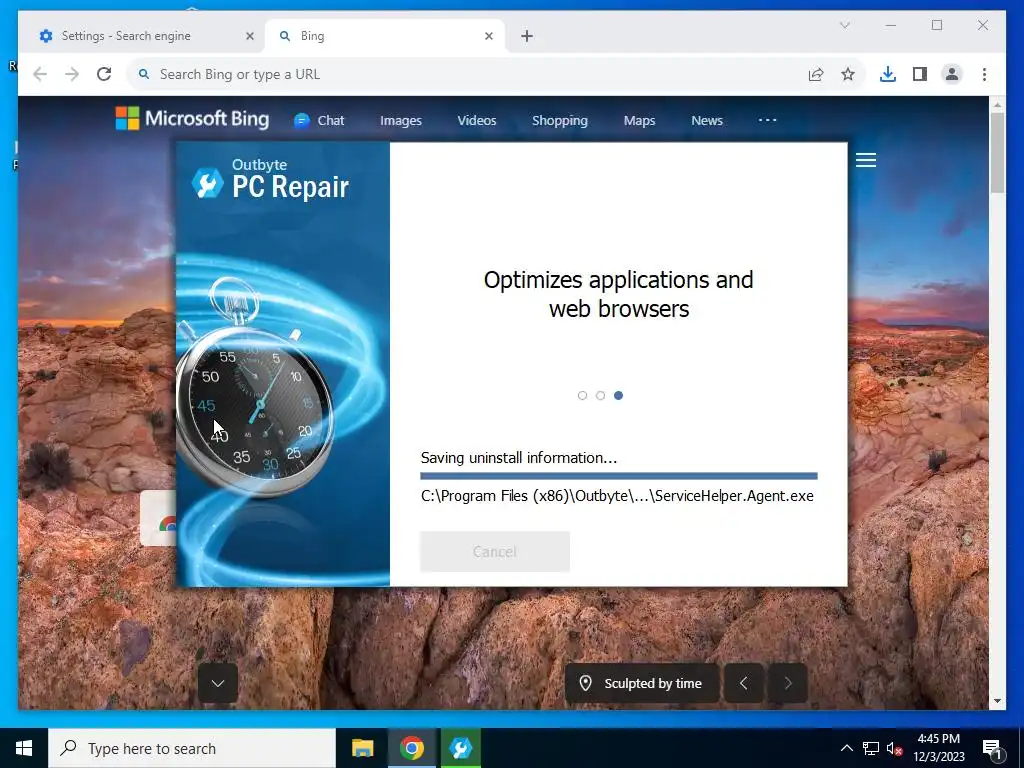Show the previous Bing background image
Viewport: 1024px width, 768px height.
pos(743,683)
